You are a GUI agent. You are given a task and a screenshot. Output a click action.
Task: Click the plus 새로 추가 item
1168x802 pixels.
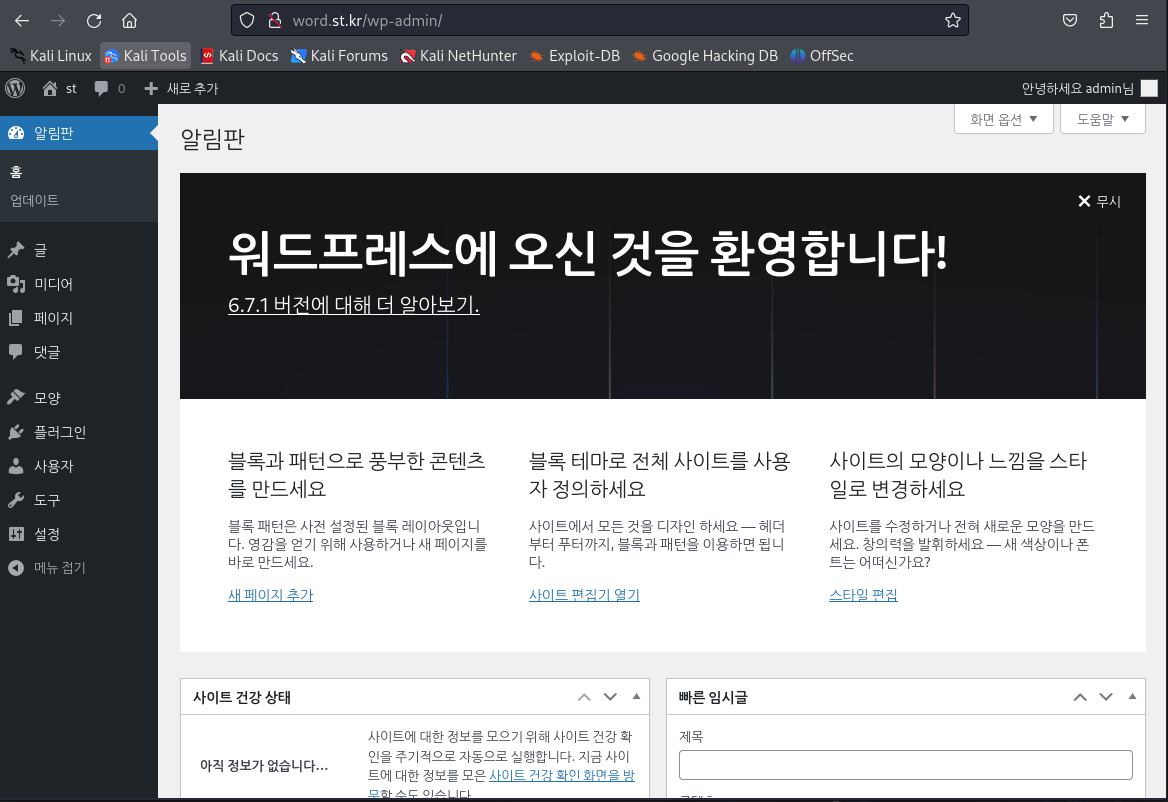tap(181, 89)
